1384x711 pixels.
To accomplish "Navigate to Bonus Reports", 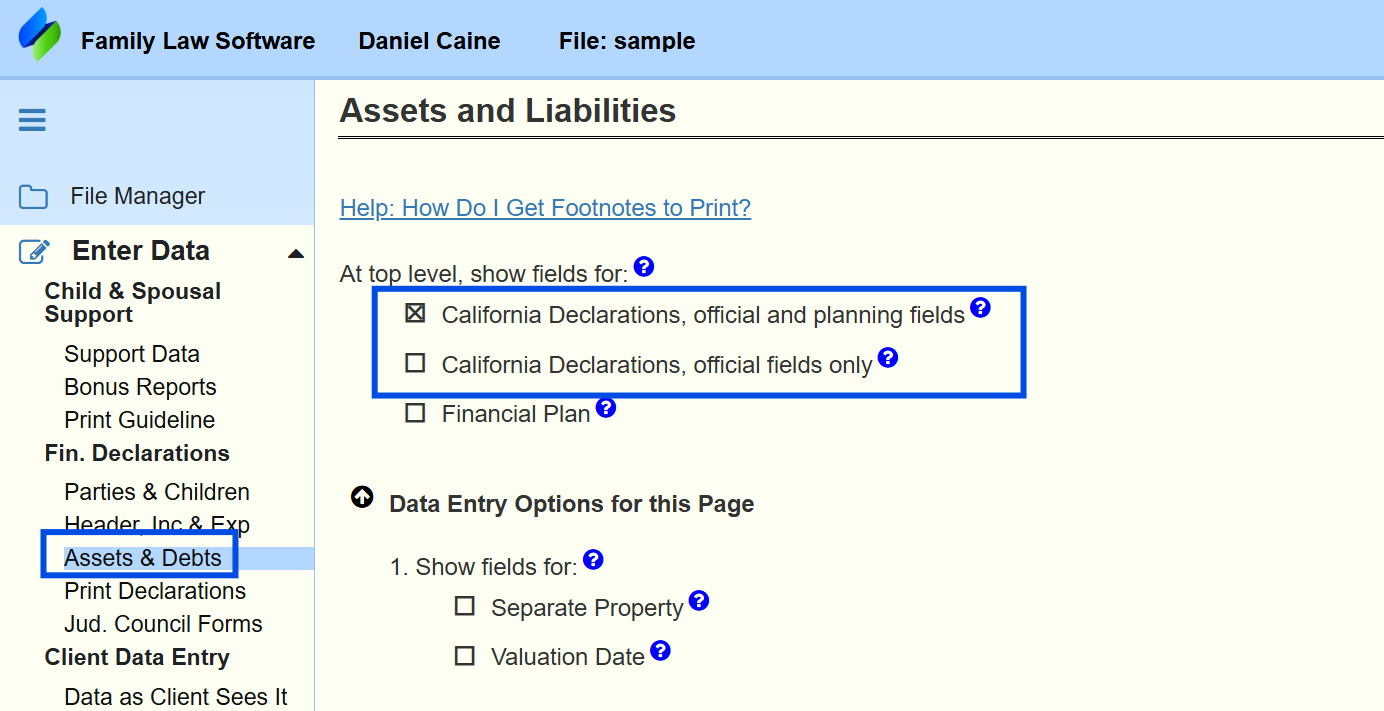I will click(x=140, y=386).
